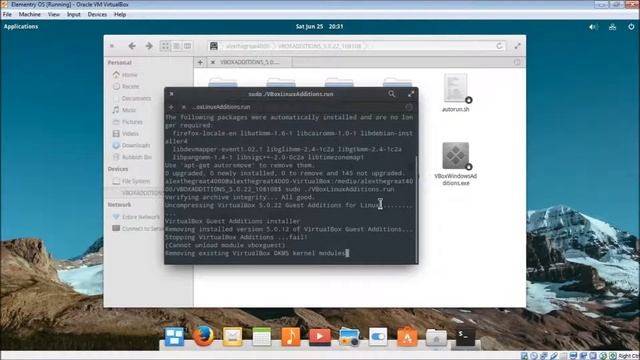Viewport: 640px width, 360px height.
Task: Switch file manager to list view
Action: (x=176, y=46)
